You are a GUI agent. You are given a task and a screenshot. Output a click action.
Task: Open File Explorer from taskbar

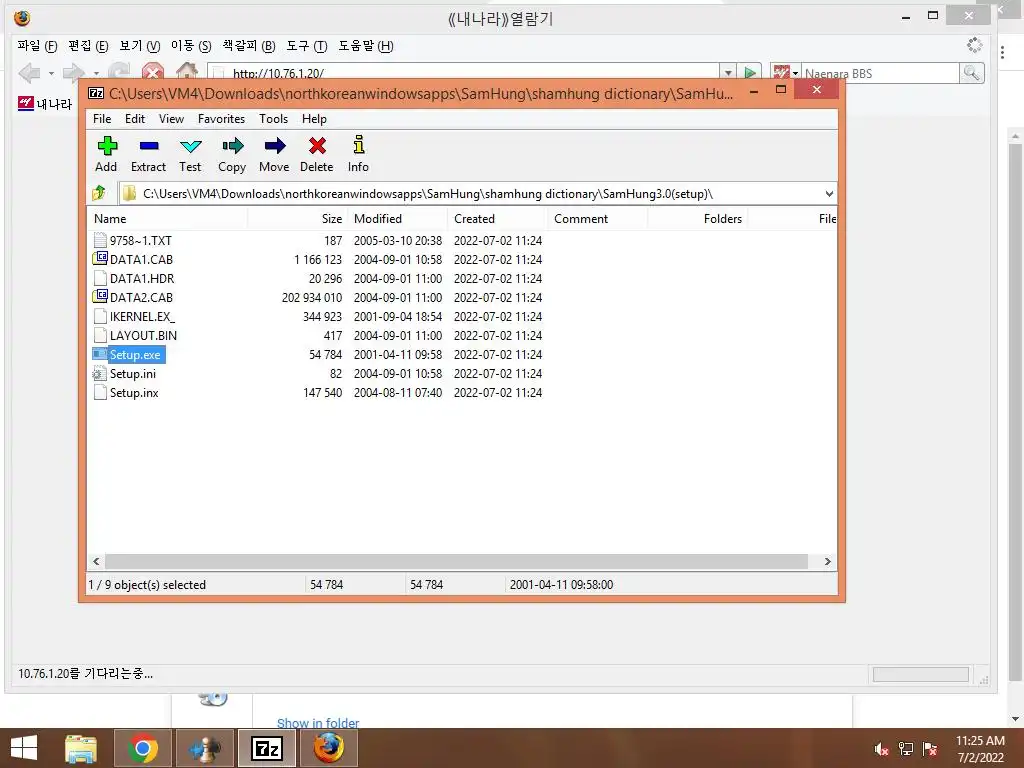[x=81, y=748]
